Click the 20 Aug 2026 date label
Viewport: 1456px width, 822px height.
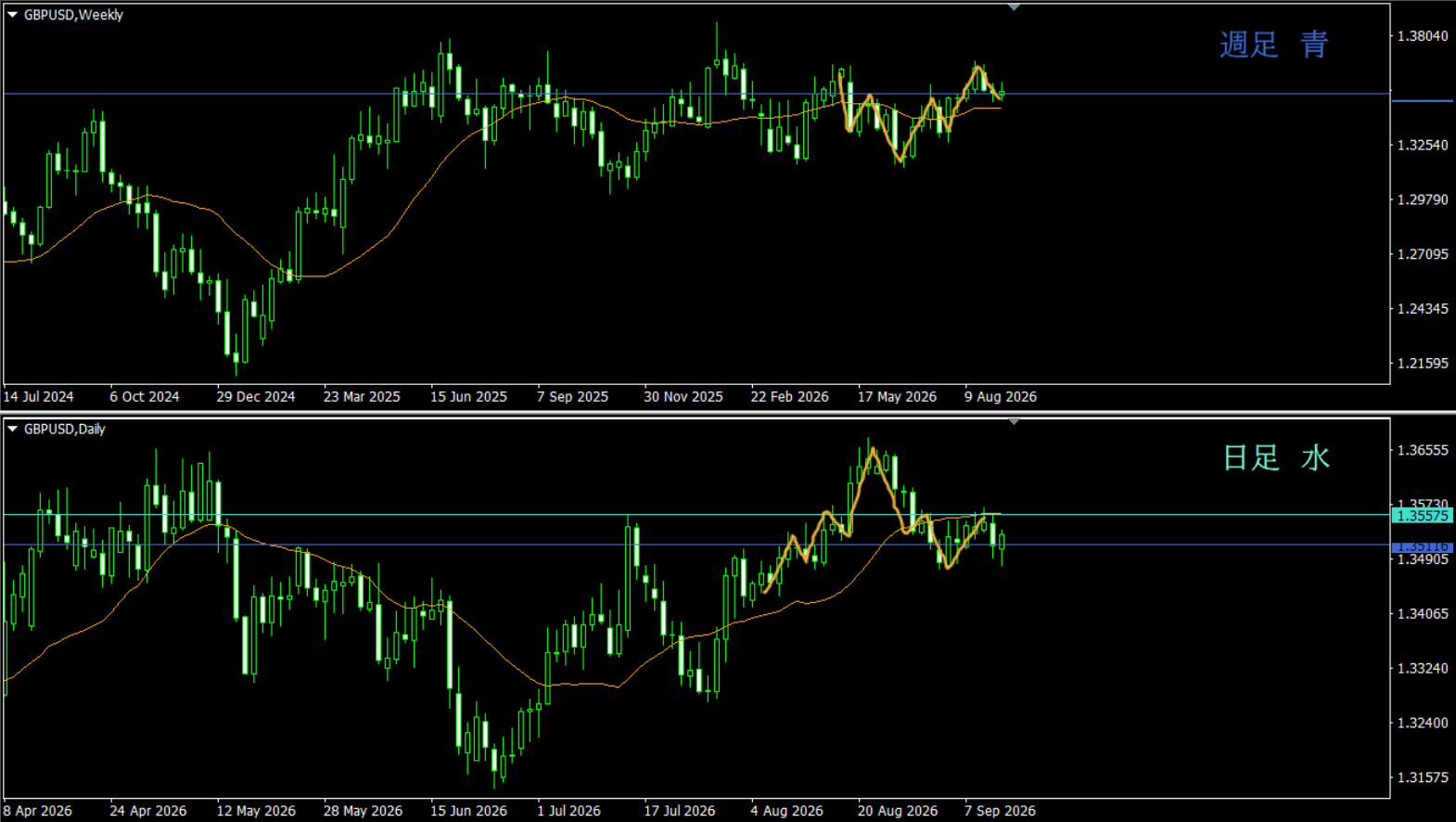tap(897, 811)
